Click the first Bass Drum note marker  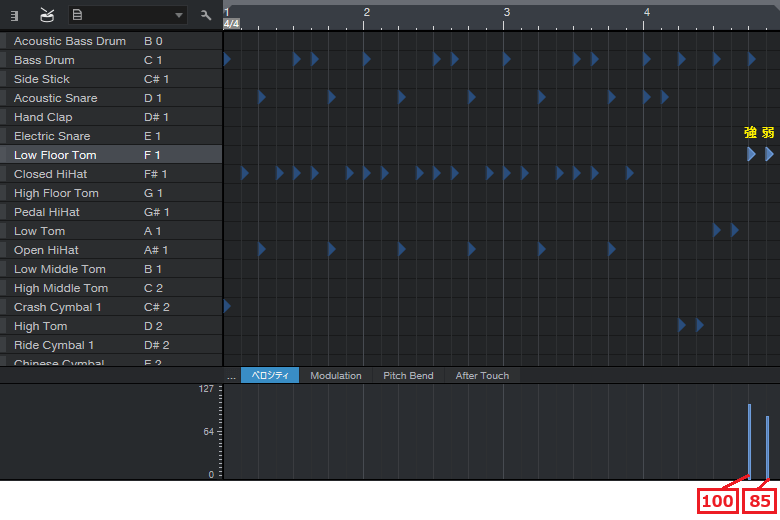tap(227, 59)
